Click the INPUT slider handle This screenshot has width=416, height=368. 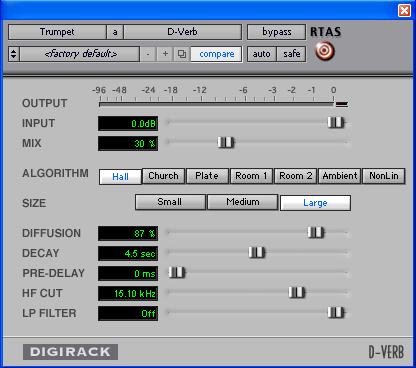coord(336,123)
